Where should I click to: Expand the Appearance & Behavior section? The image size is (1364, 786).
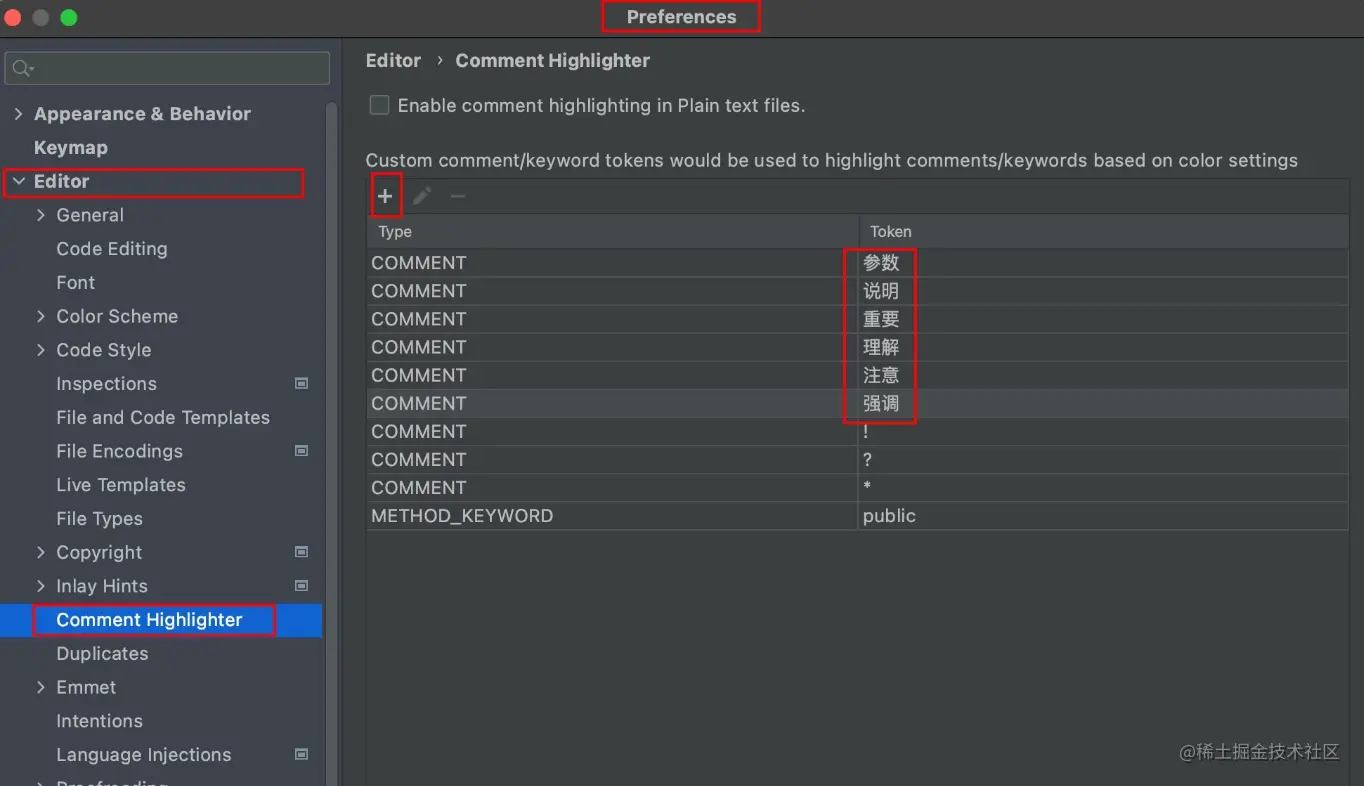coord(18,114)
